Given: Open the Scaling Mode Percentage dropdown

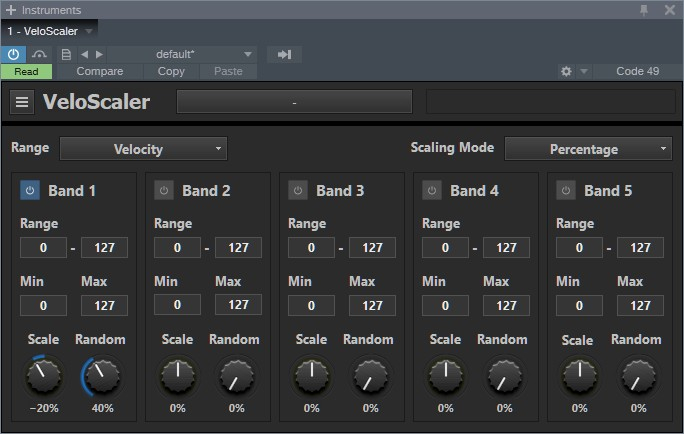Looking at the screenshot, I should 588,149.
